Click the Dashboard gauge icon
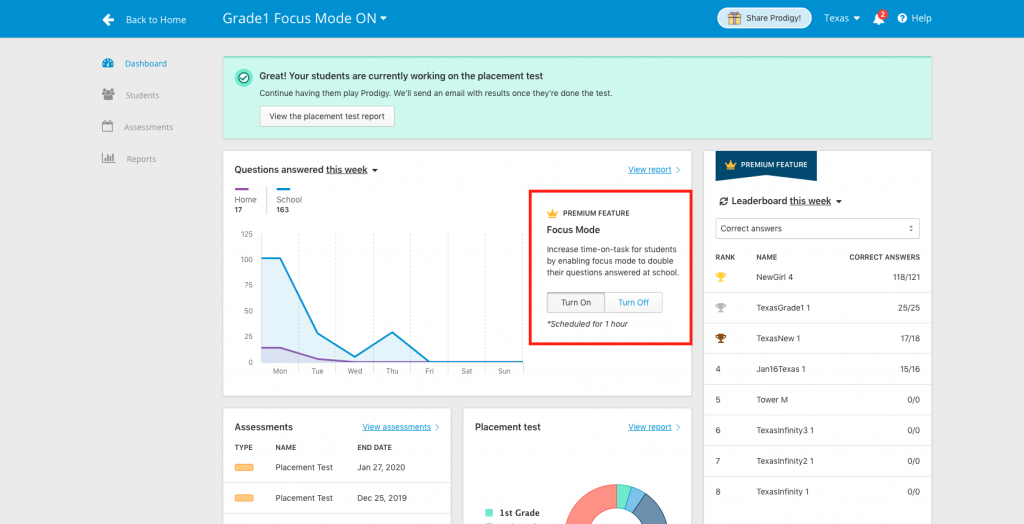The image size is (1024, 524). 108,63
